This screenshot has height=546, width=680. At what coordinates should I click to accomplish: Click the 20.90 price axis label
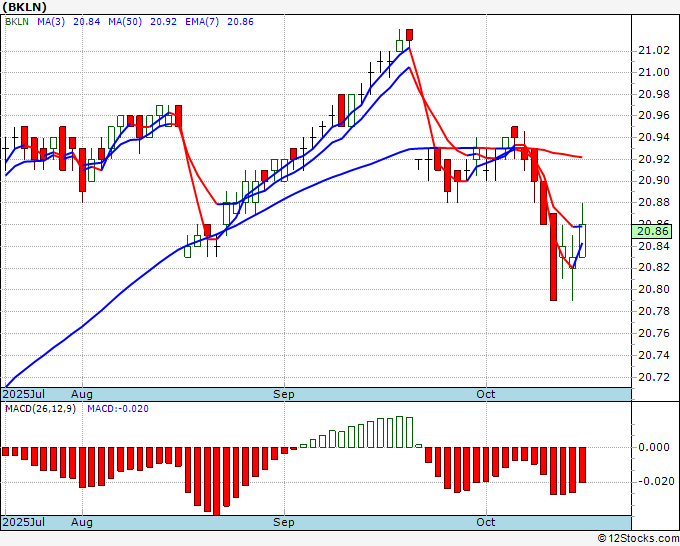click(654, 181)
